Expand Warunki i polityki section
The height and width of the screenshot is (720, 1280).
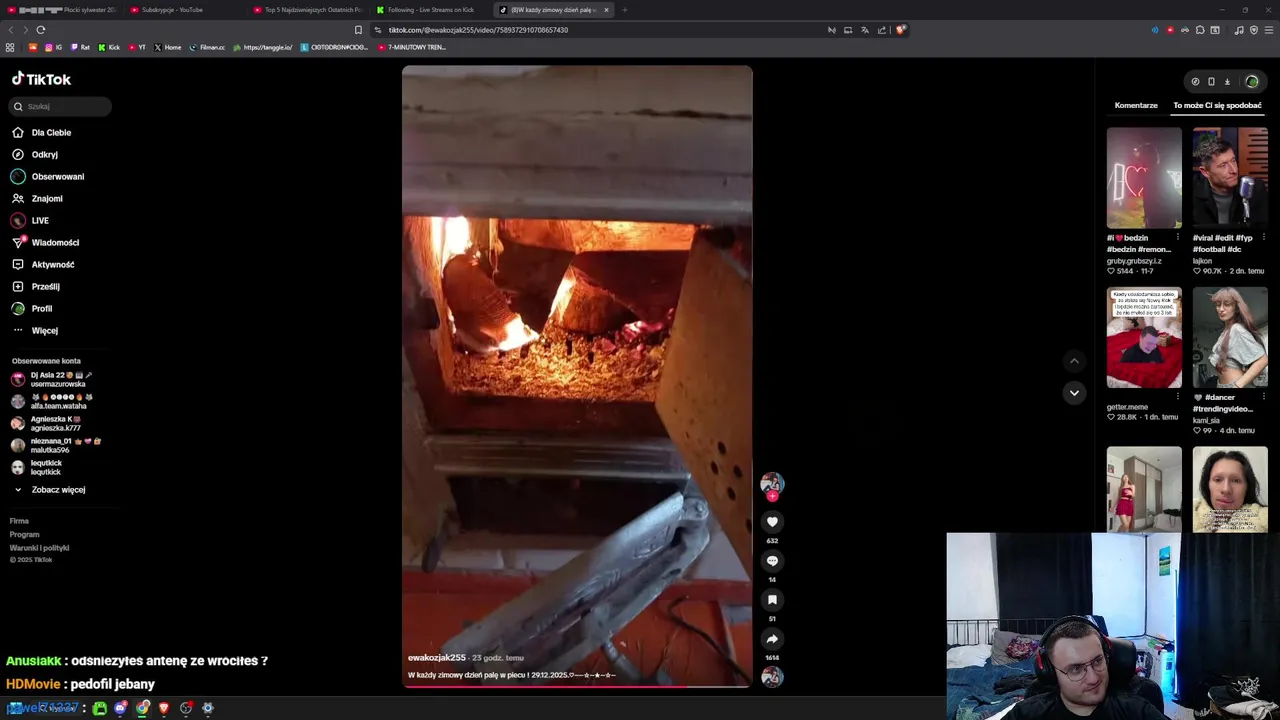(39, 548)
